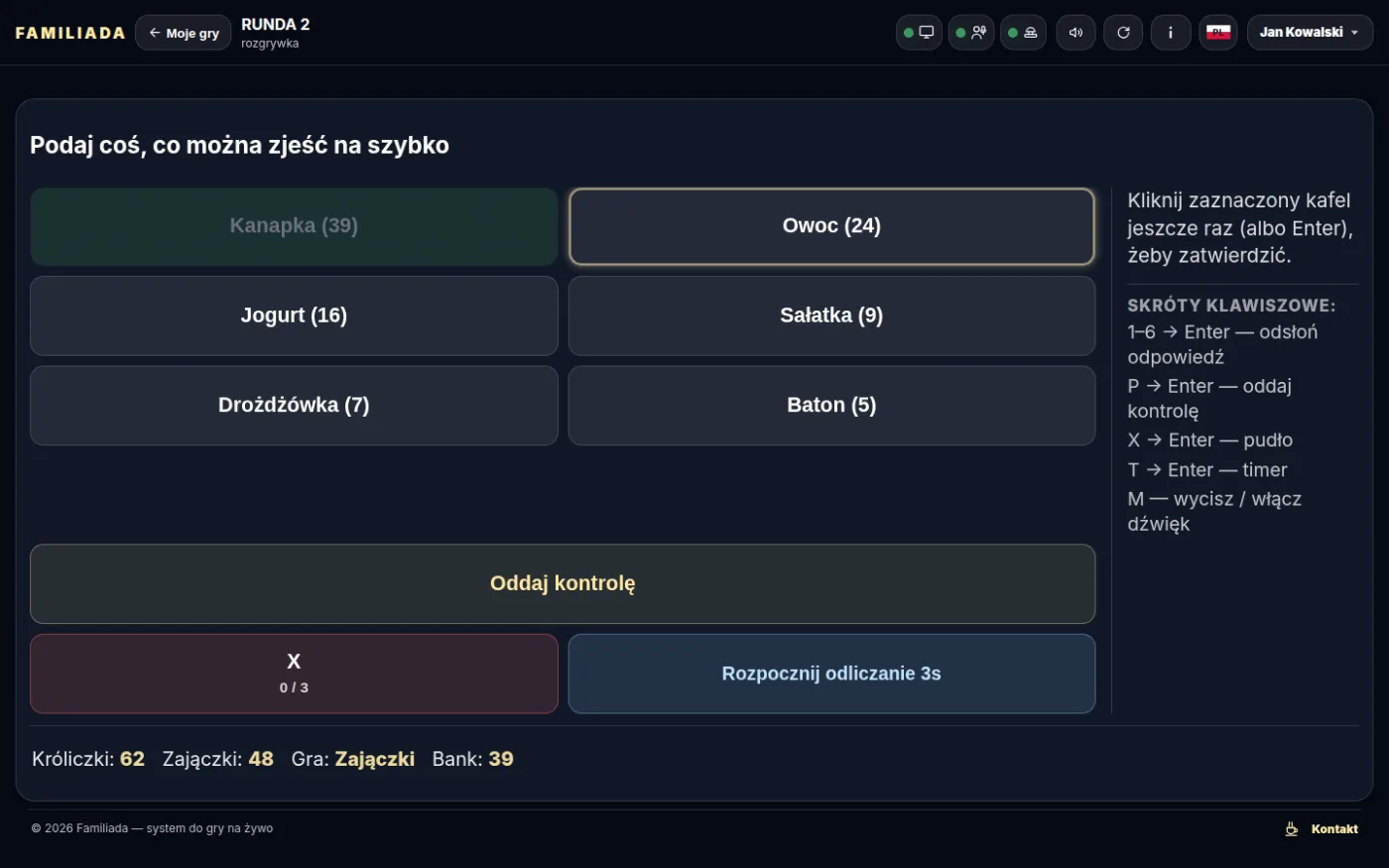The width and height of the screenshot is (1389, 868).
Task: Click the refresh icon in header
Action: (1123, 33)
